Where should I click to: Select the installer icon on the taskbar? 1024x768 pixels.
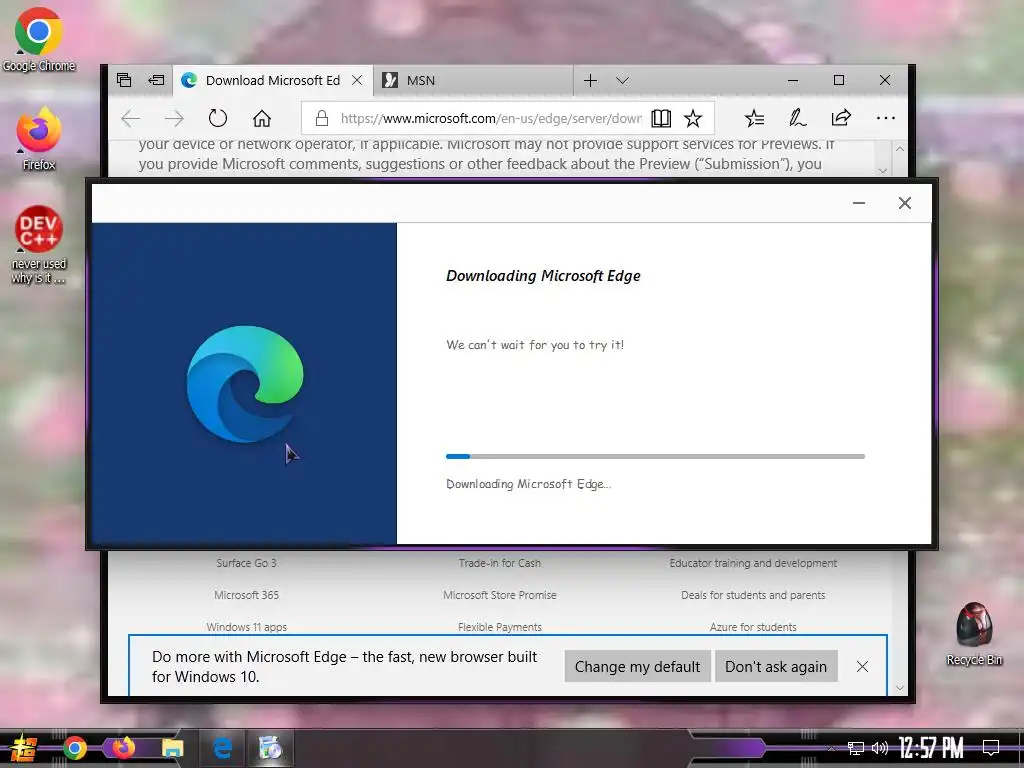point(270,748)
